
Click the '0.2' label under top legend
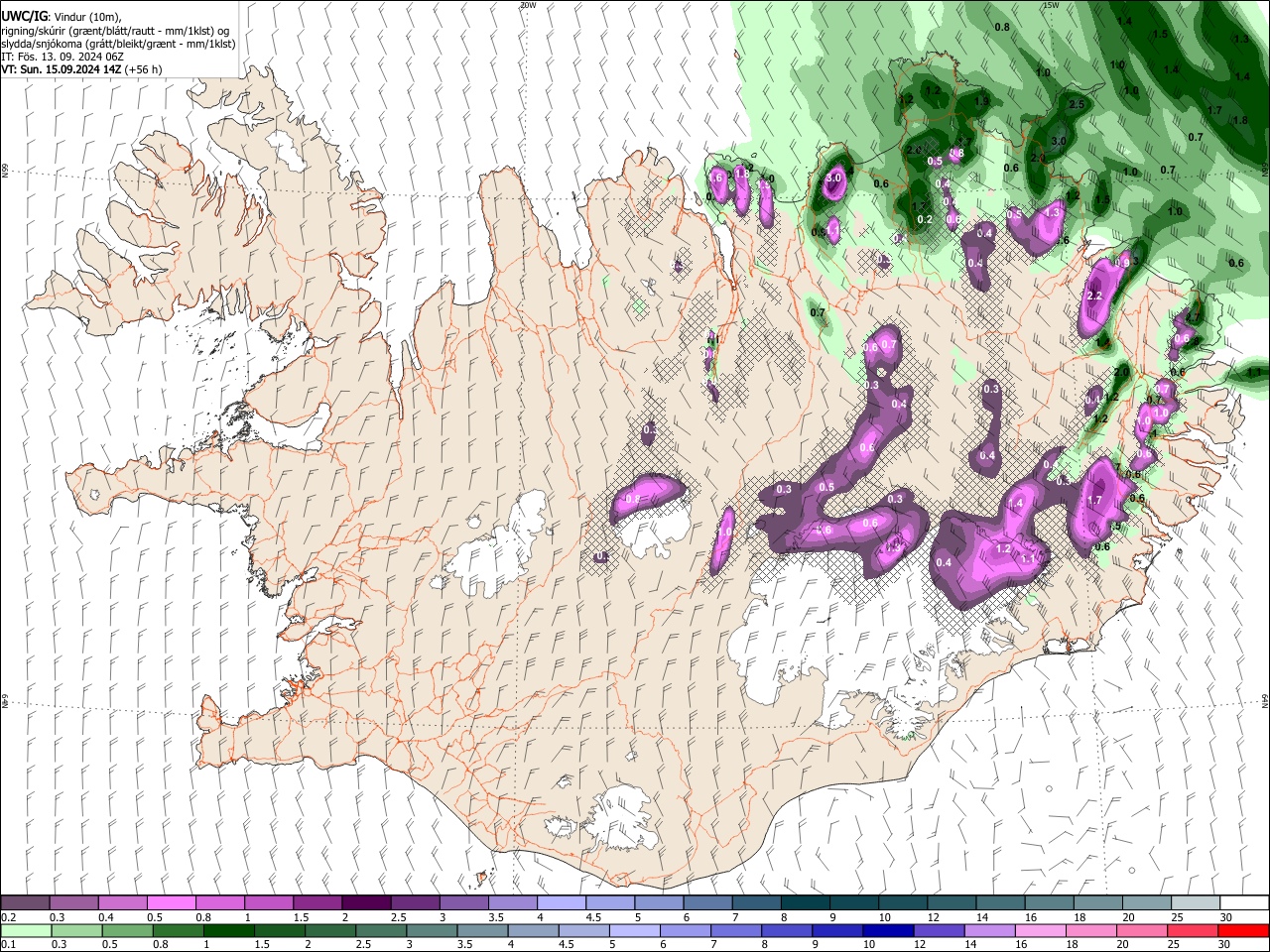tap(8, 917)
